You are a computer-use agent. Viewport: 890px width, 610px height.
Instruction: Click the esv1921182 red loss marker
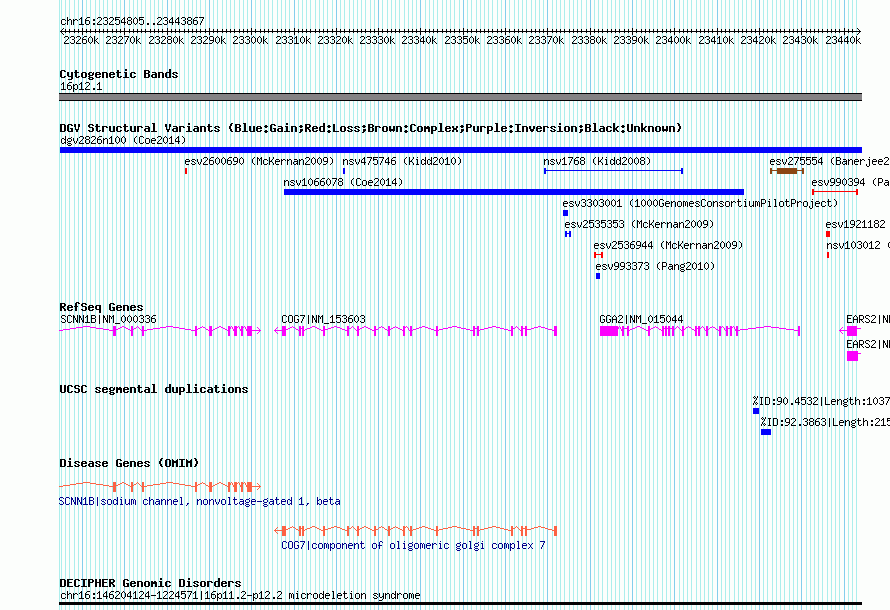pyautogui.click(x=828, y=234)
